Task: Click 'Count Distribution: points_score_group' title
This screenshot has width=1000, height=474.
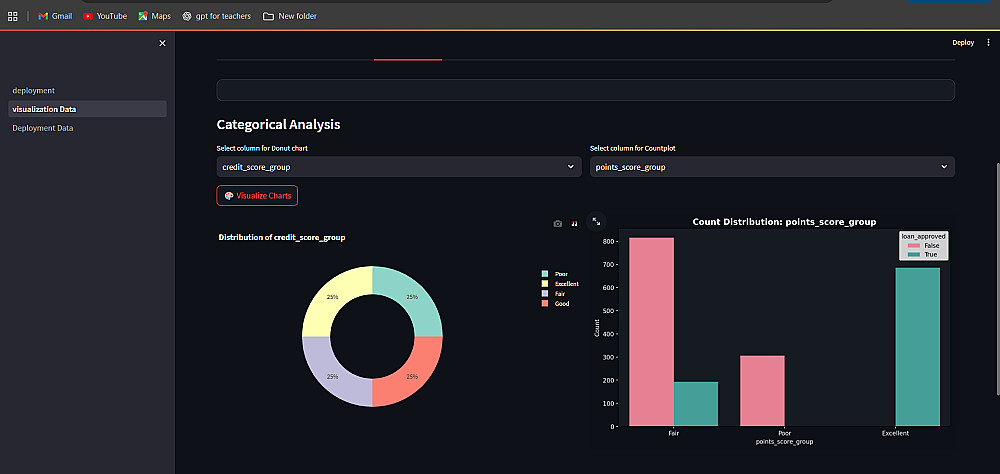Action: click(784, 221)
